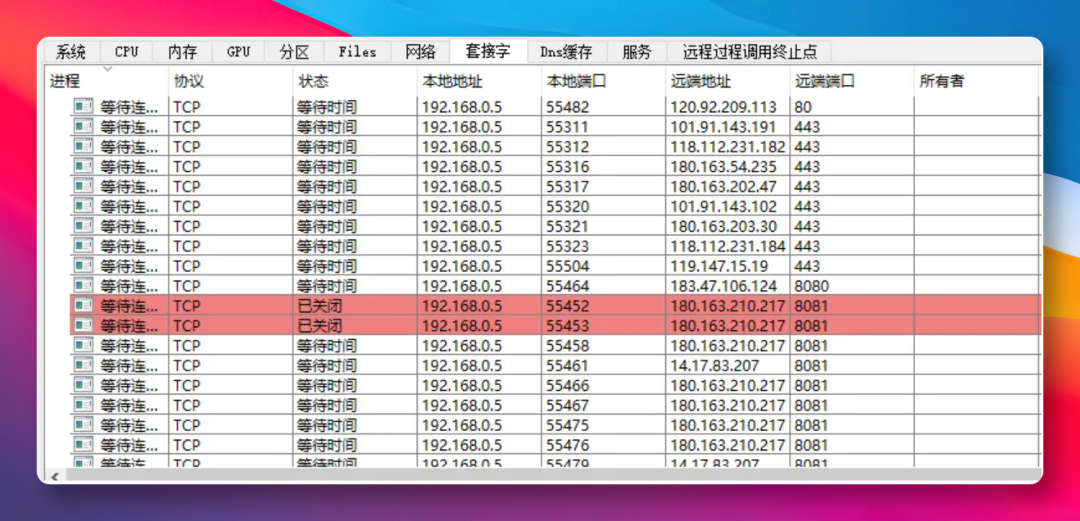Viewport: 1080px width, 521px height.
Task: Select remote address 180.163.54.235
Action: (x=723, y=166)
